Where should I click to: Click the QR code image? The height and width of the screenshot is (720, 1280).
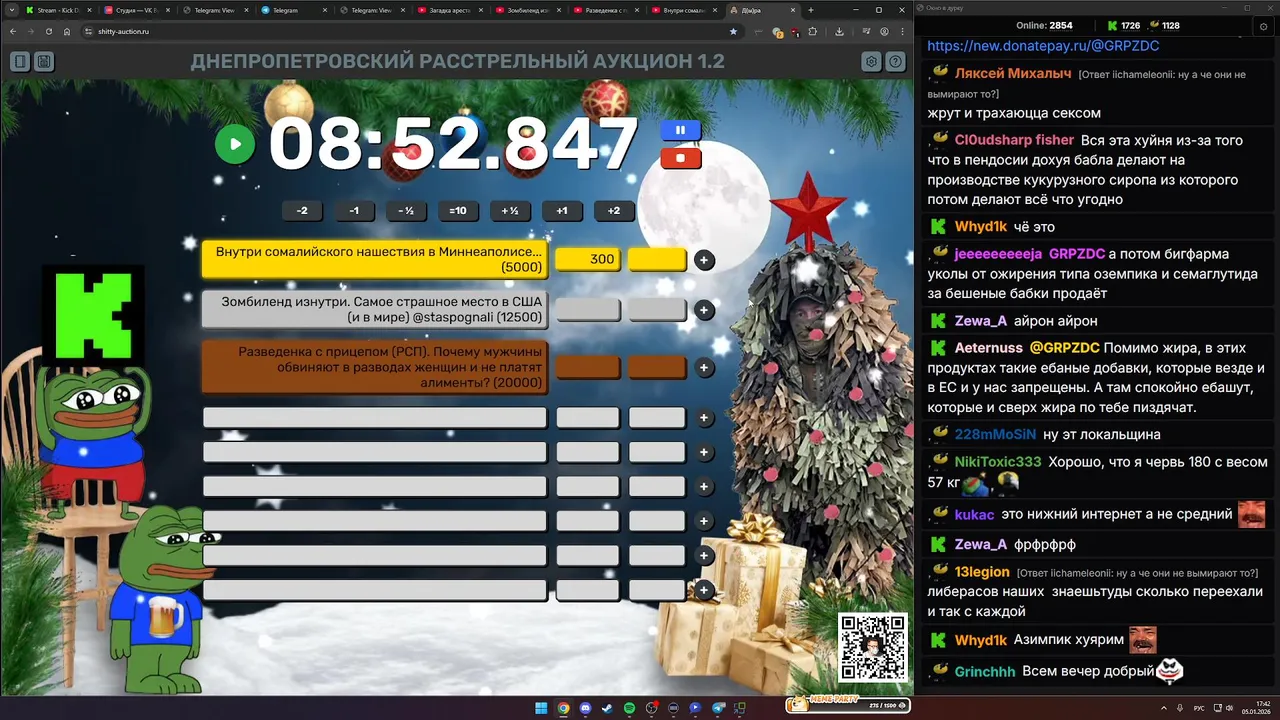[x=873, y=647]
